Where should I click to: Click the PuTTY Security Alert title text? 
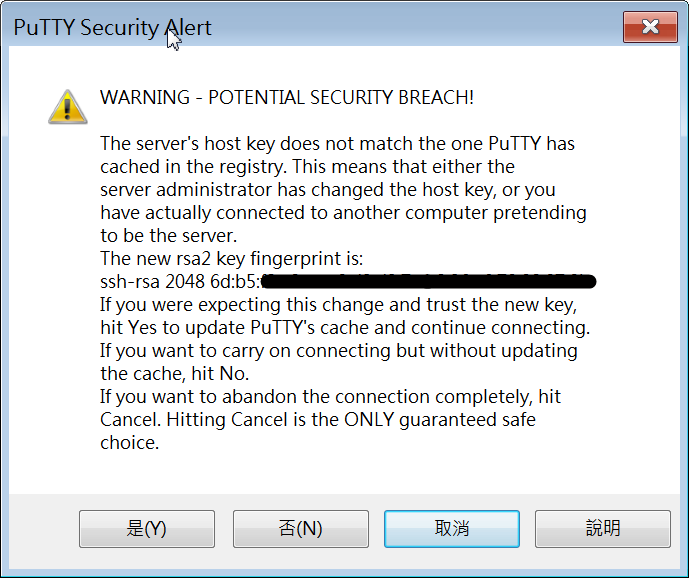[112, 28]
